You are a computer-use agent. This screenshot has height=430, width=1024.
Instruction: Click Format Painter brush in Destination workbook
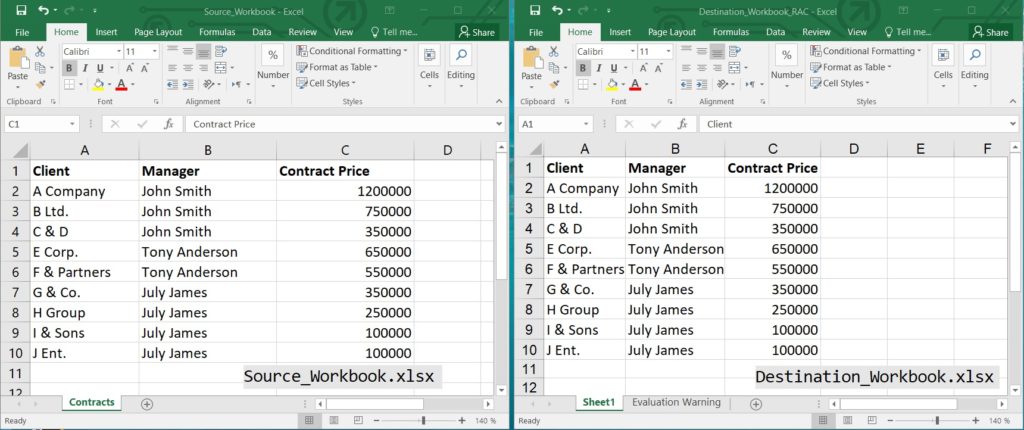coord(554,84)
